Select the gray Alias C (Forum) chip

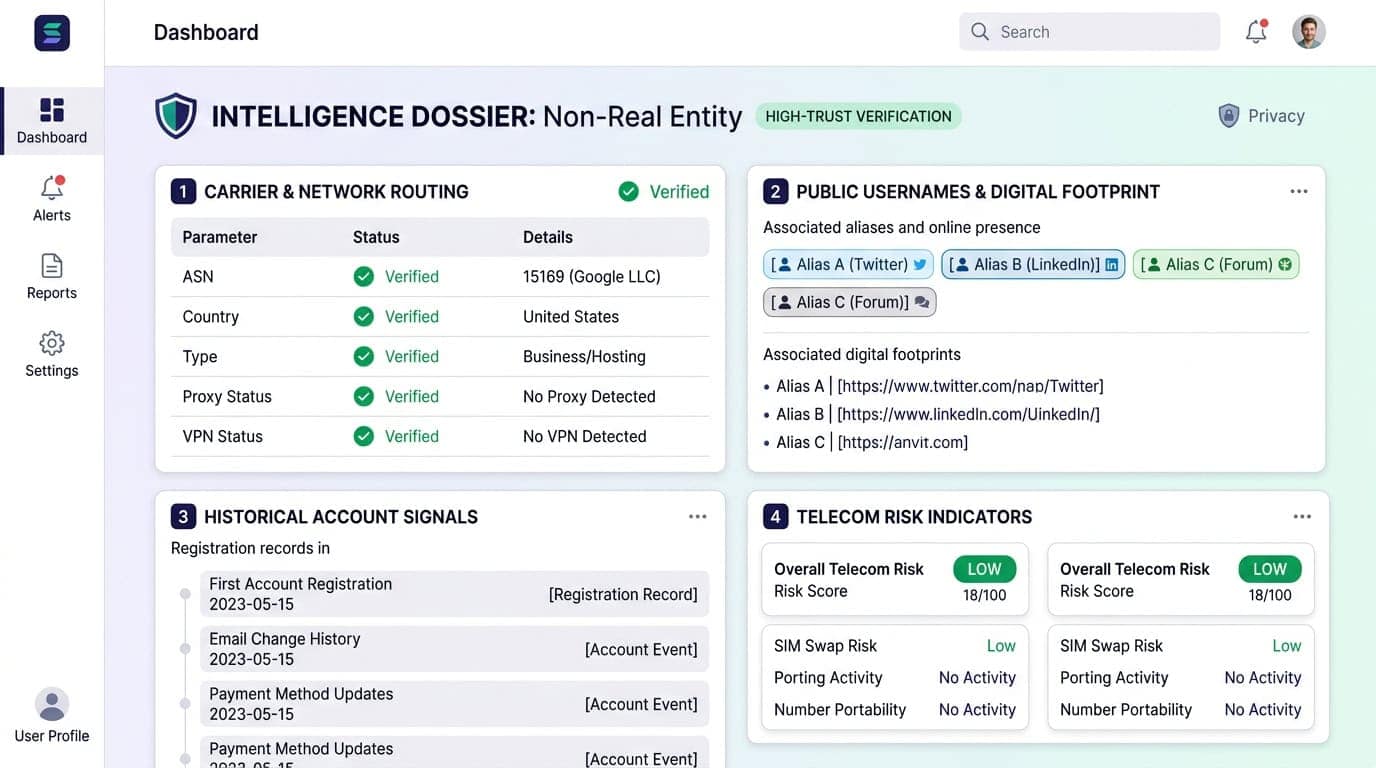pyautogui.click(x=849, y=302)
